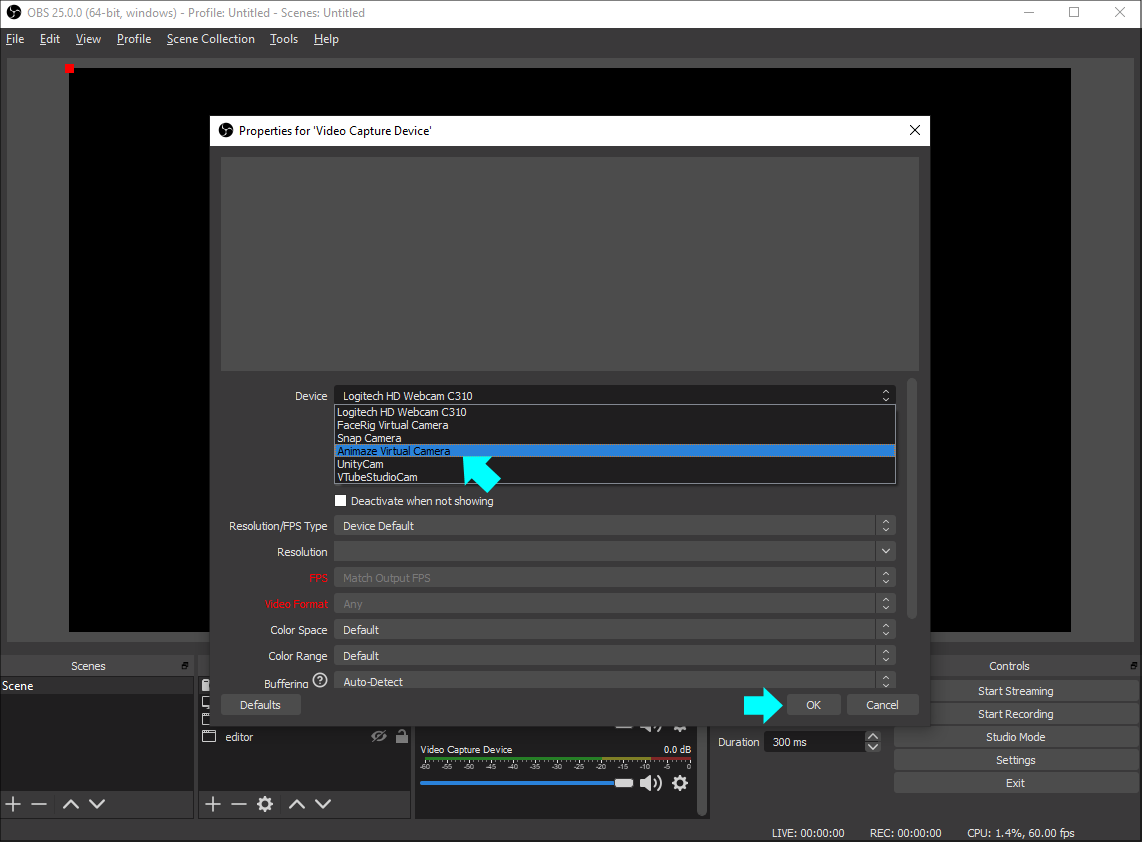Move scene up arrow
This screenshot has width=1142, height=842.
click(71, 803)
